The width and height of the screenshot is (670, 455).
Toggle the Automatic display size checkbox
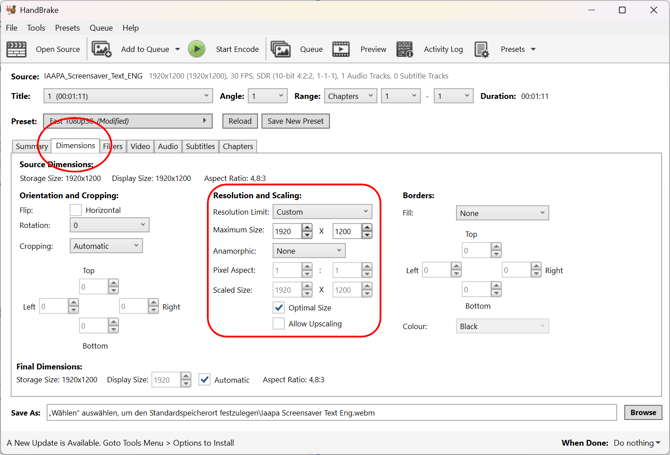pyautogui.click(x=205, y=379)
